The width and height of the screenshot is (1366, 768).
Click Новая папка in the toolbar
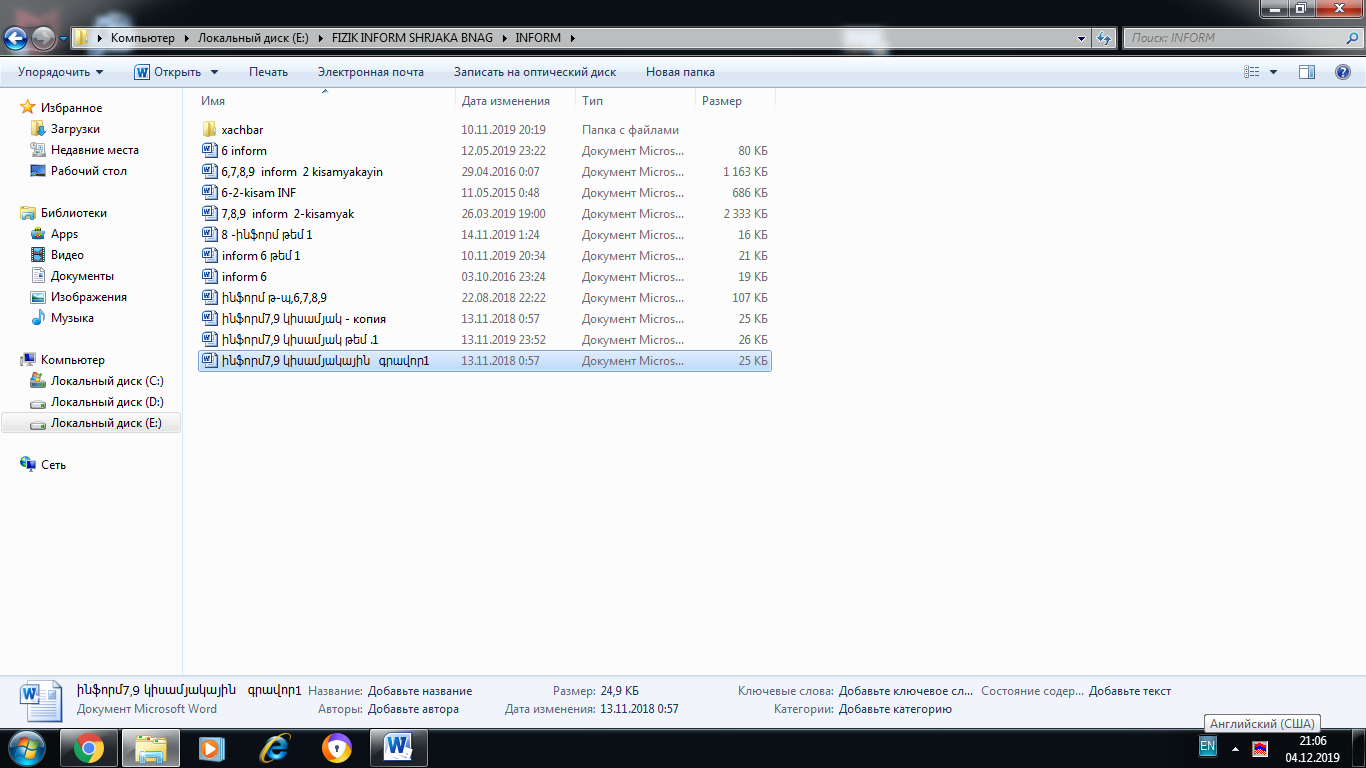[680, 72]
